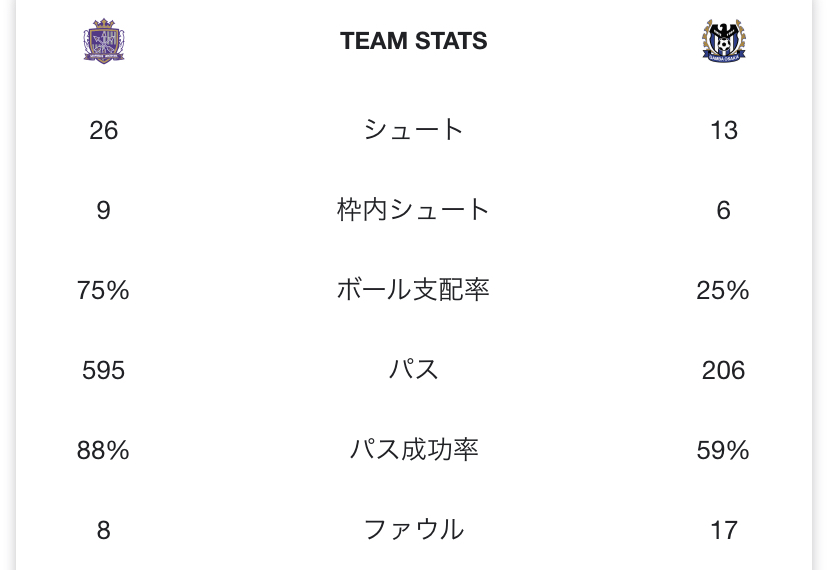Click the home team's 9 shots-on-target value
This screenshot has height=570, width=828.
point(104,210)
